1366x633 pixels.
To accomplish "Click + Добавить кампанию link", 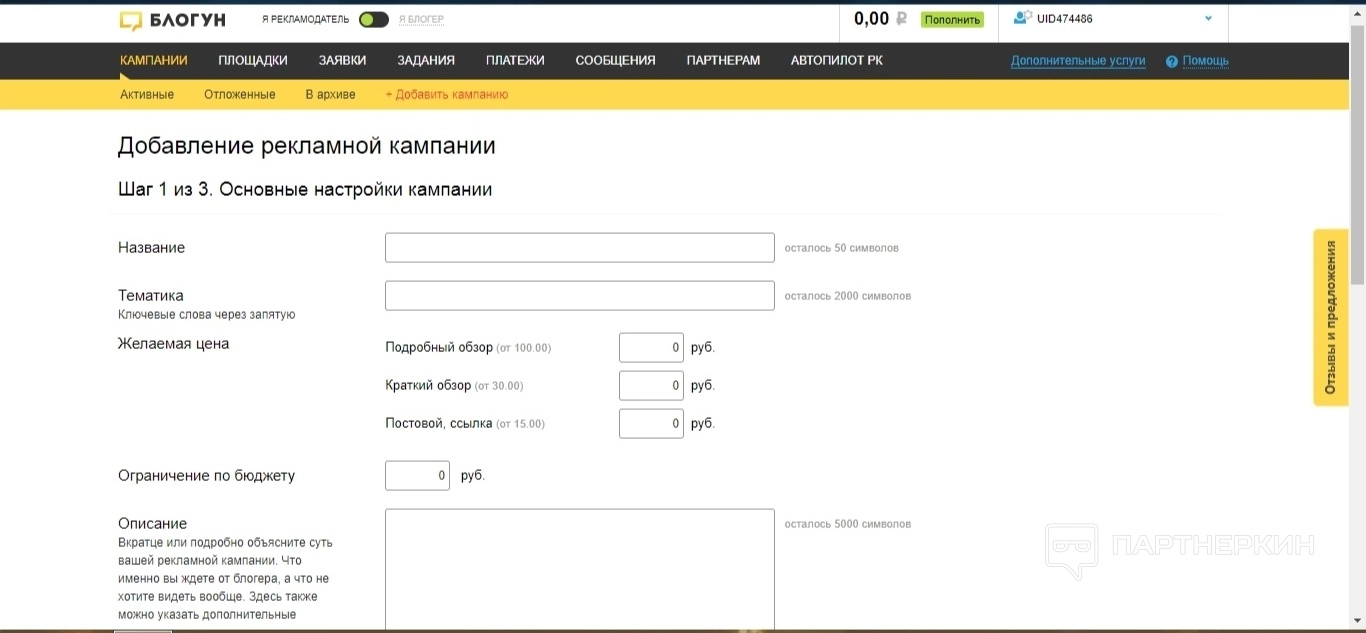I will tap(447, 94).
